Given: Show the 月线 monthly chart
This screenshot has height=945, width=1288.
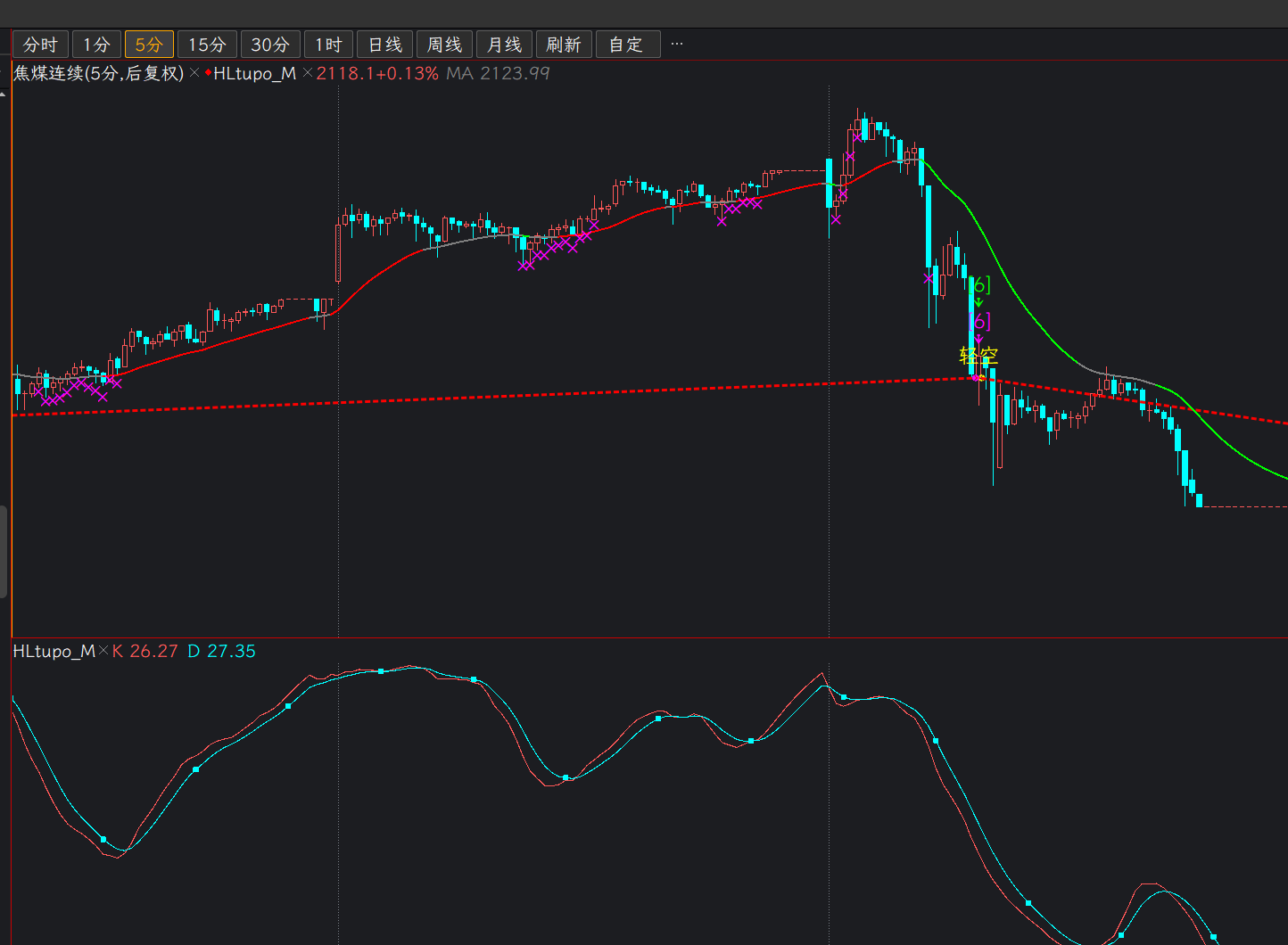Looking at the screenshot, I should tap(504, 45).
